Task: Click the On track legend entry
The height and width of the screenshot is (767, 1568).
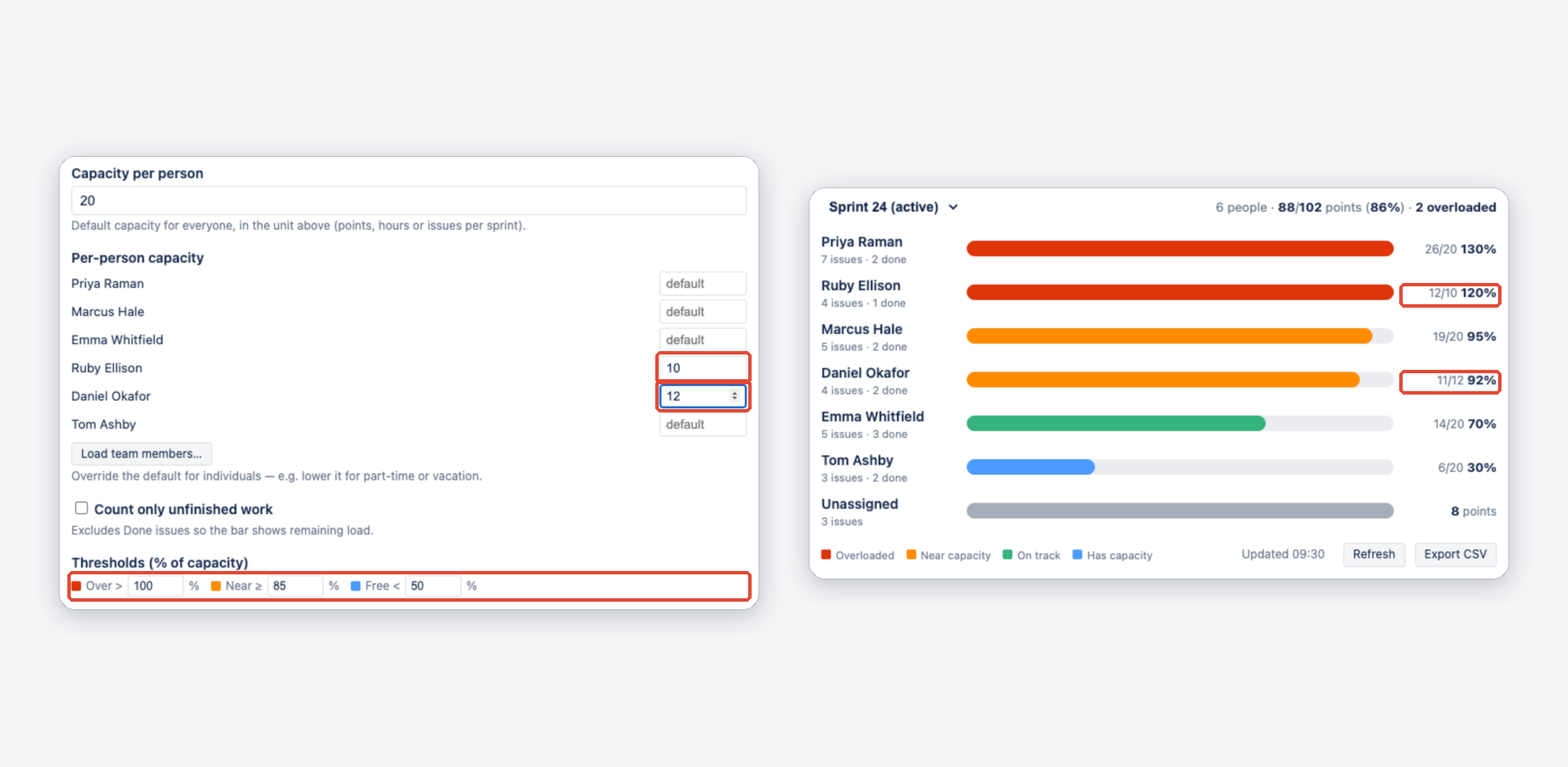Action: pos(1031,555)
